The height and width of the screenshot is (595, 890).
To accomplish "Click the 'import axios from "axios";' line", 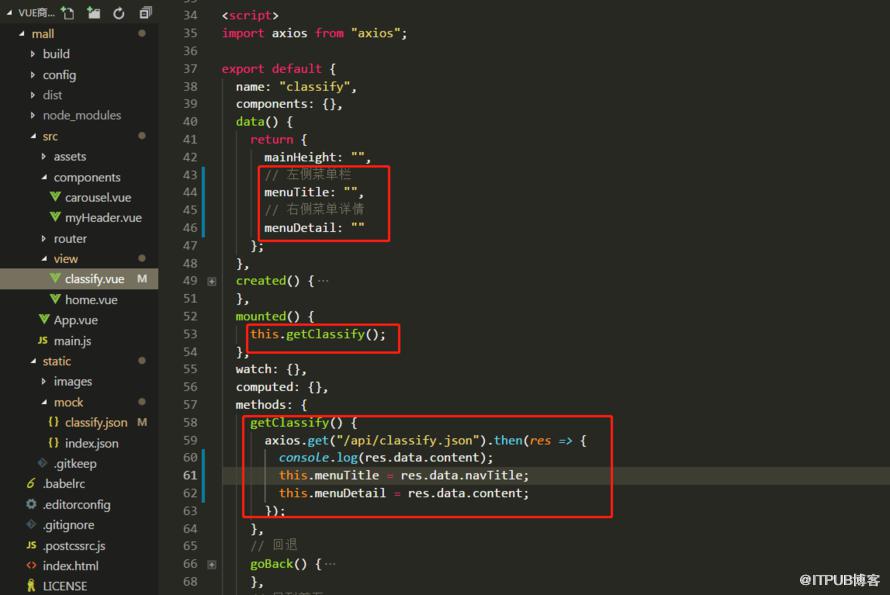I will [314, 33].
